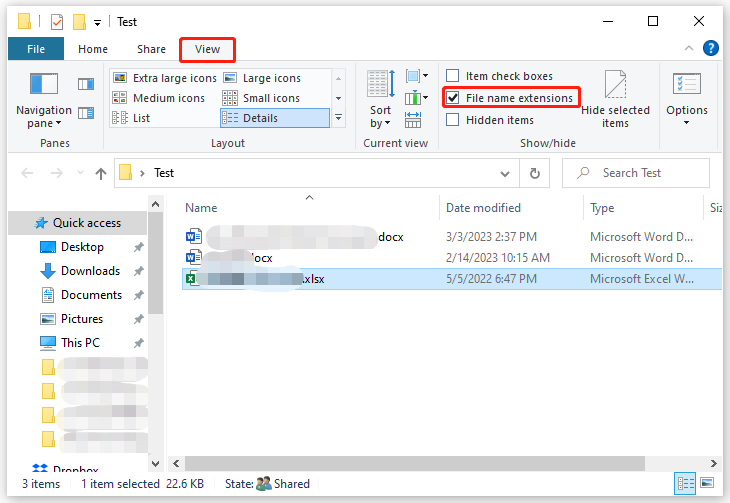Uncheck File name extensions
Screen dimensions: 730x503
click(510, 98)
